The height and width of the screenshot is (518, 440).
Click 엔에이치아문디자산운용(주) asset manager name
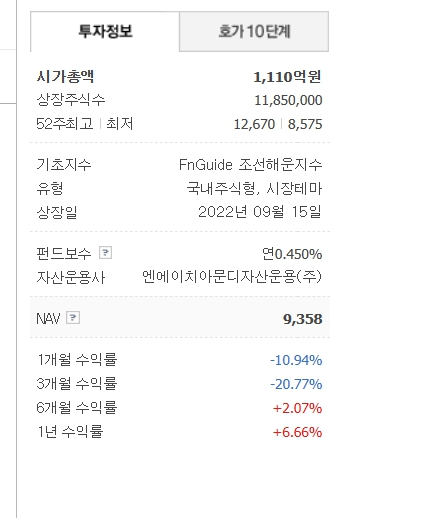232,277
